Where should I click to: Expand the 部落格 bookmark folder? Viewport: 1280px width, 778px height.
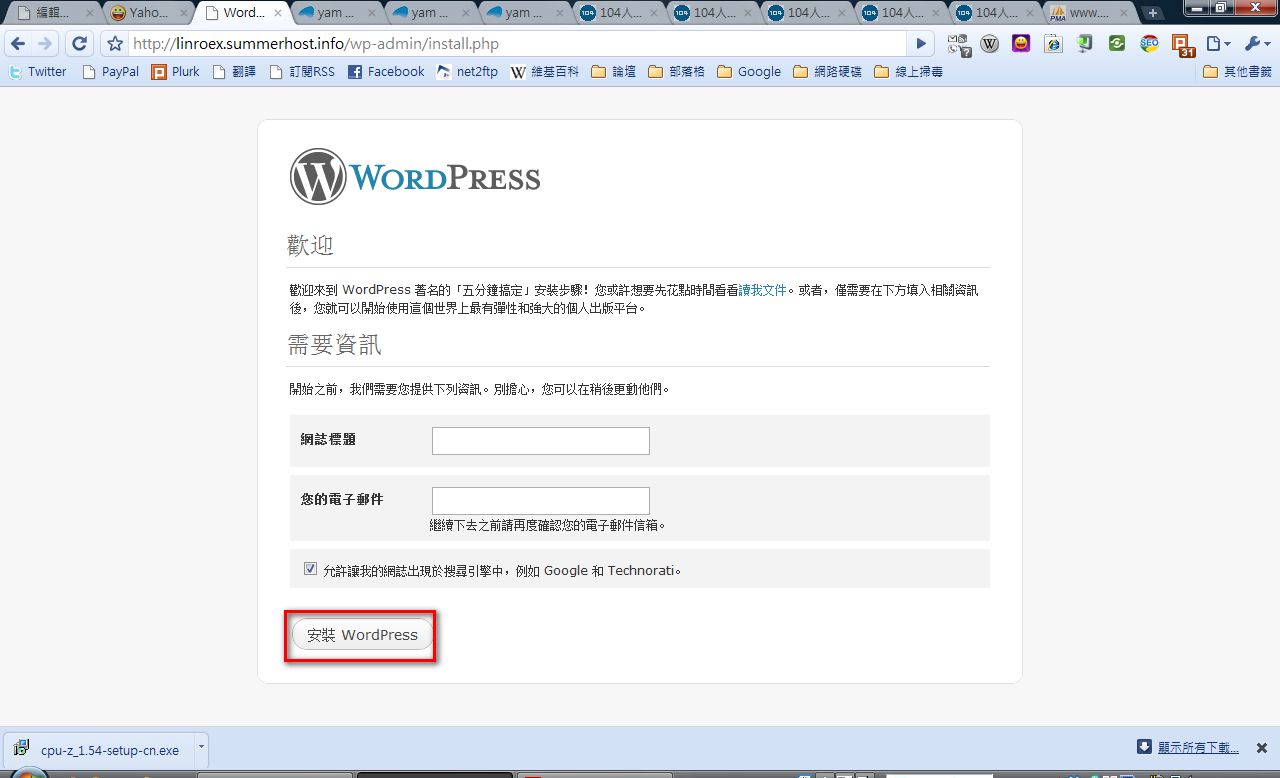(x=676, y=72)
